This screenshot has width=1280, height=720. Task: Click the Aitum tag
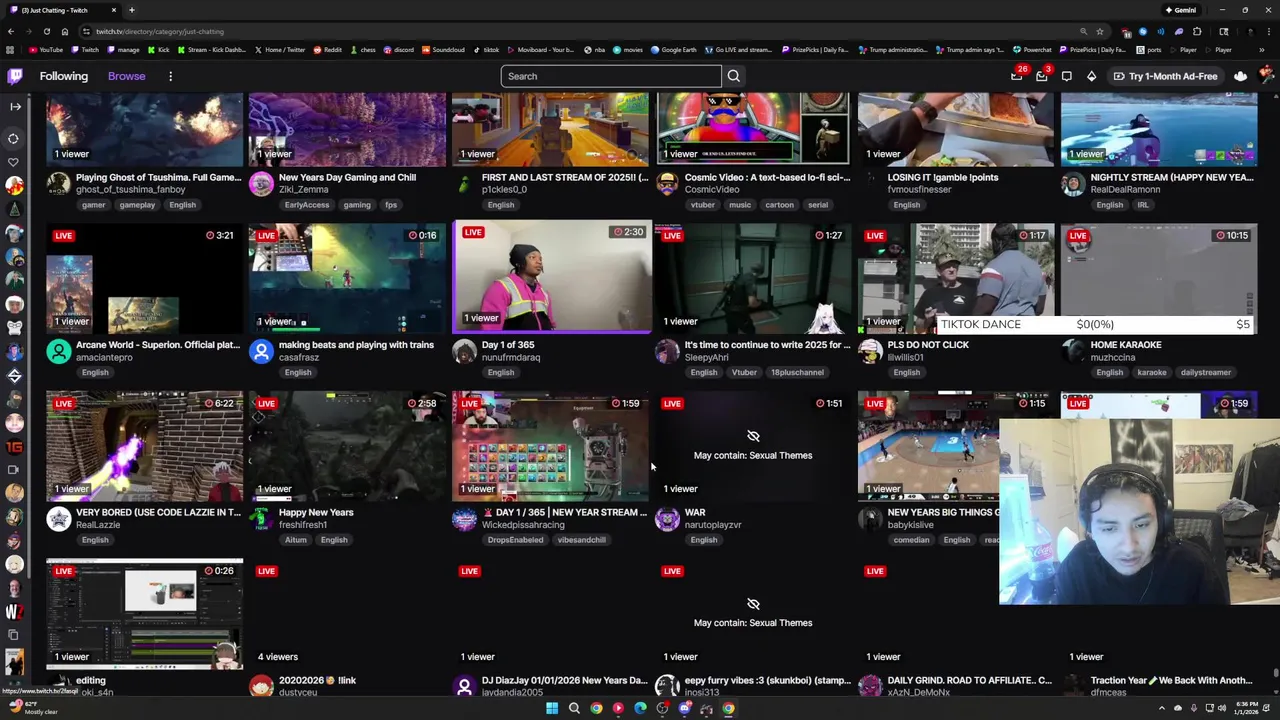295,541
